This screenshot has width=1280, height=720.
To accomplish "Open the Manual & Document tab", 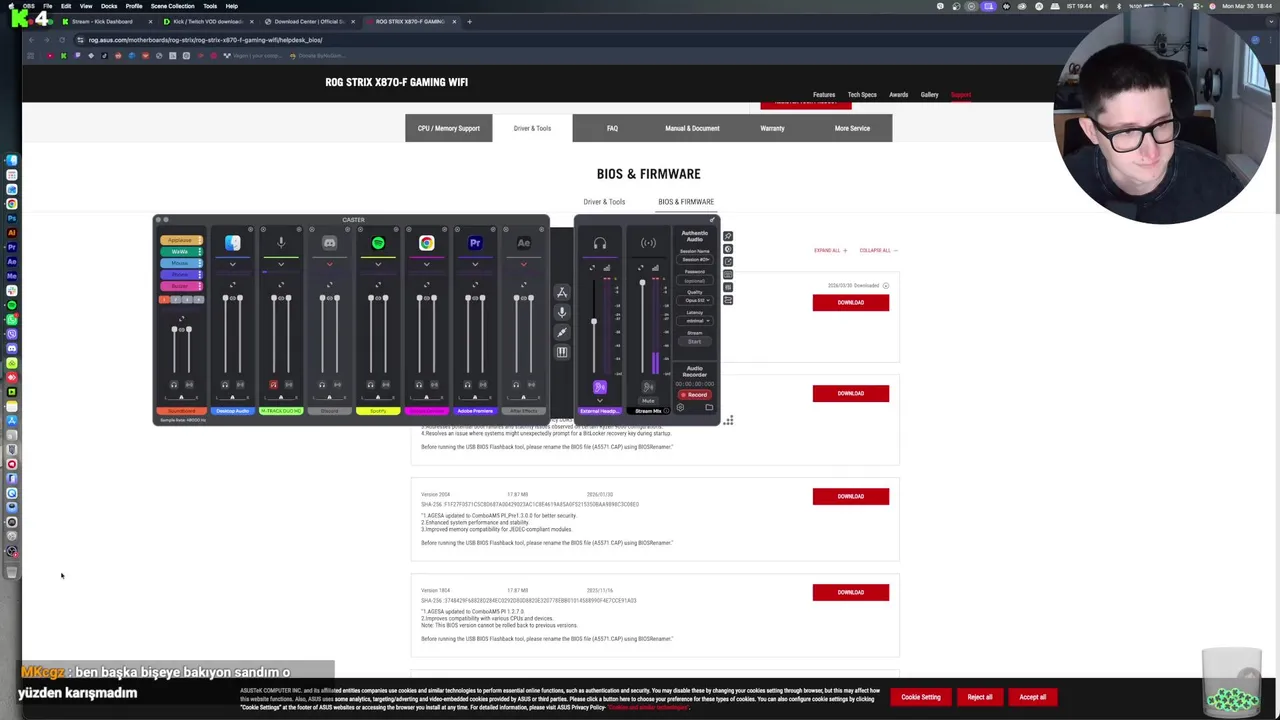I will point(692,128).
